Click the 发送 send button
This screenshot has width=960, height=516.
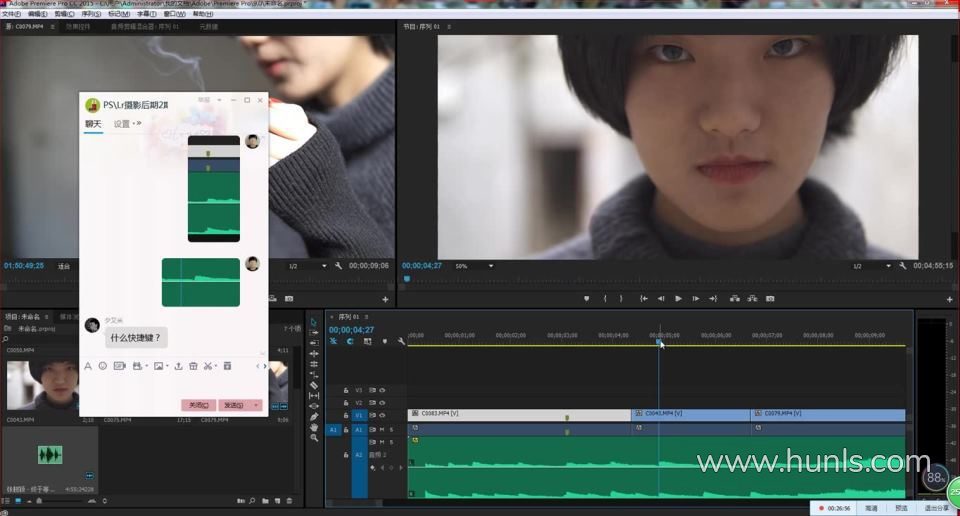pyautogui.click(x=234, y=405)
